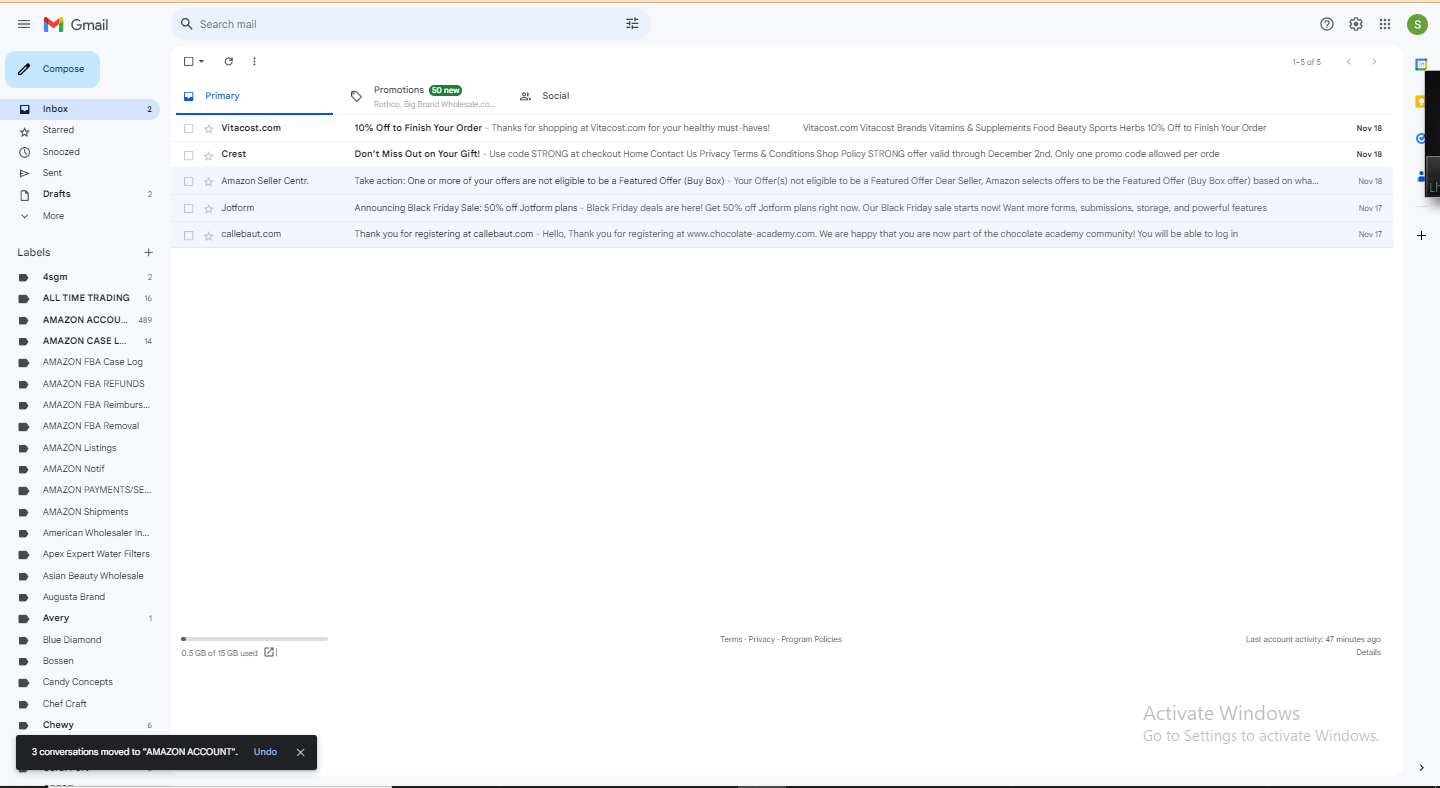Open the Privacy link

click(761, 639)
